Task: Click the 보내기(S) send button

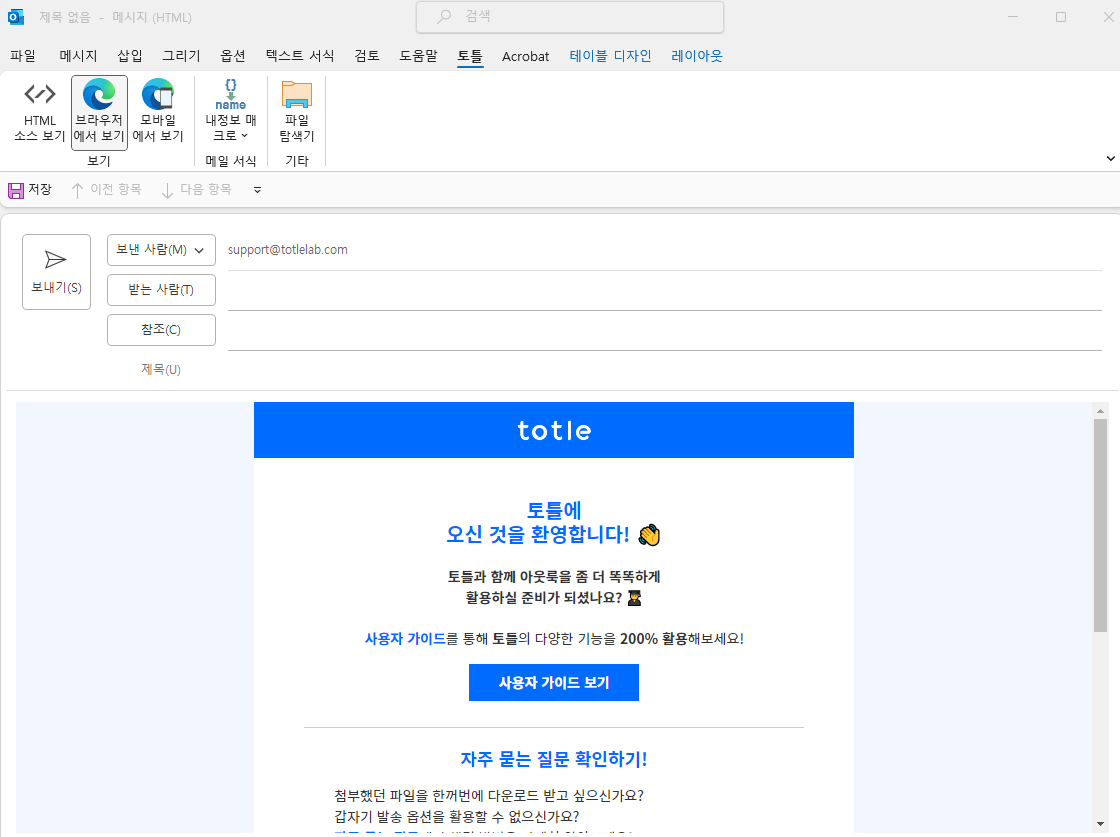Action: (x=56, y=272)
